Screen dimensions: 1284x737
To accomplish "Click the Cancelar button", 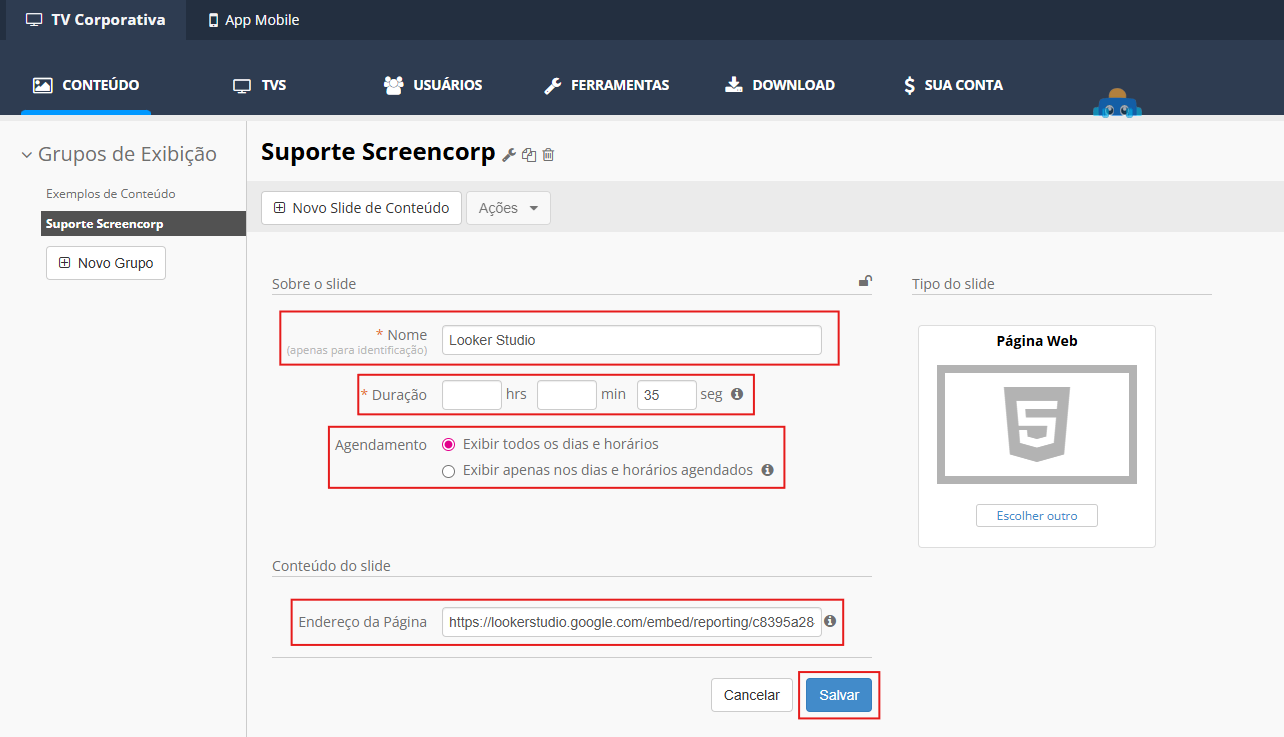I will click(x=752, y=695).
